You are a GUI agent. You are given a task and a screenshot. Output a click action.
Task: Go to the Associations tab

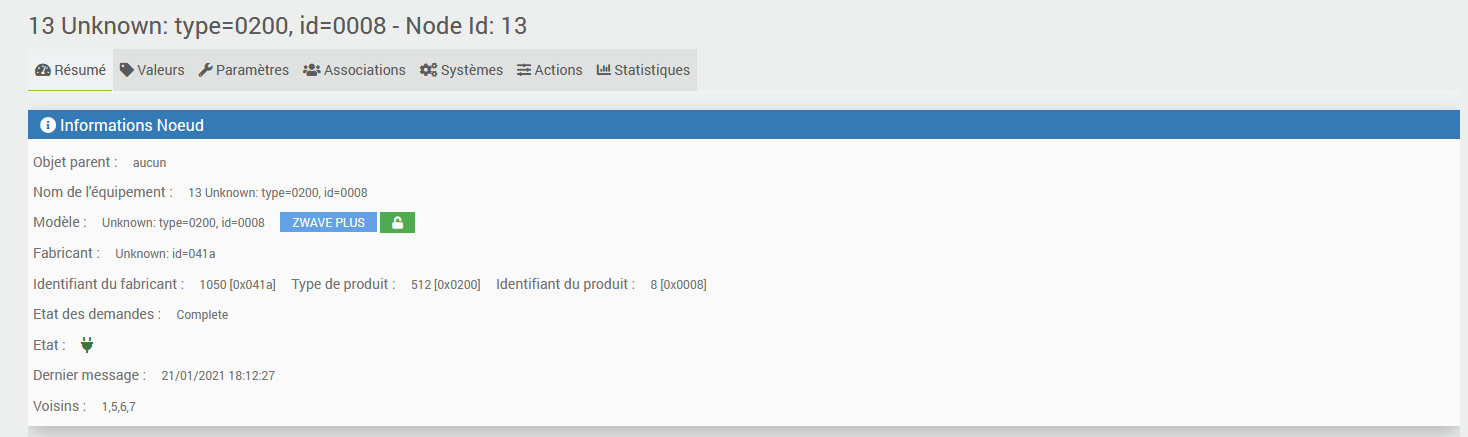pyautogui.click(x=354, y=70)
